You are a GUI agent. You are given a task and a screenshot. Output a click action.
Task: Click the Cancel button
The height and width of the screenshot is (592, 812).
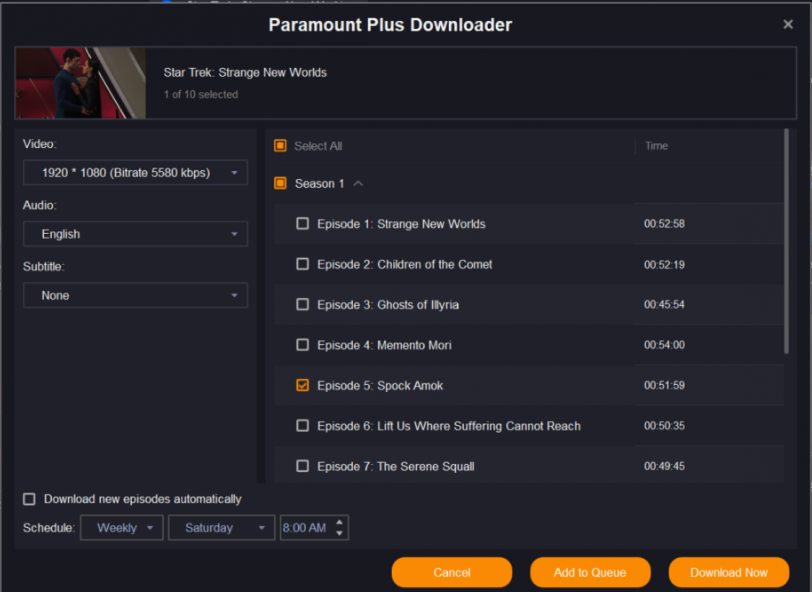click(452, 572)
